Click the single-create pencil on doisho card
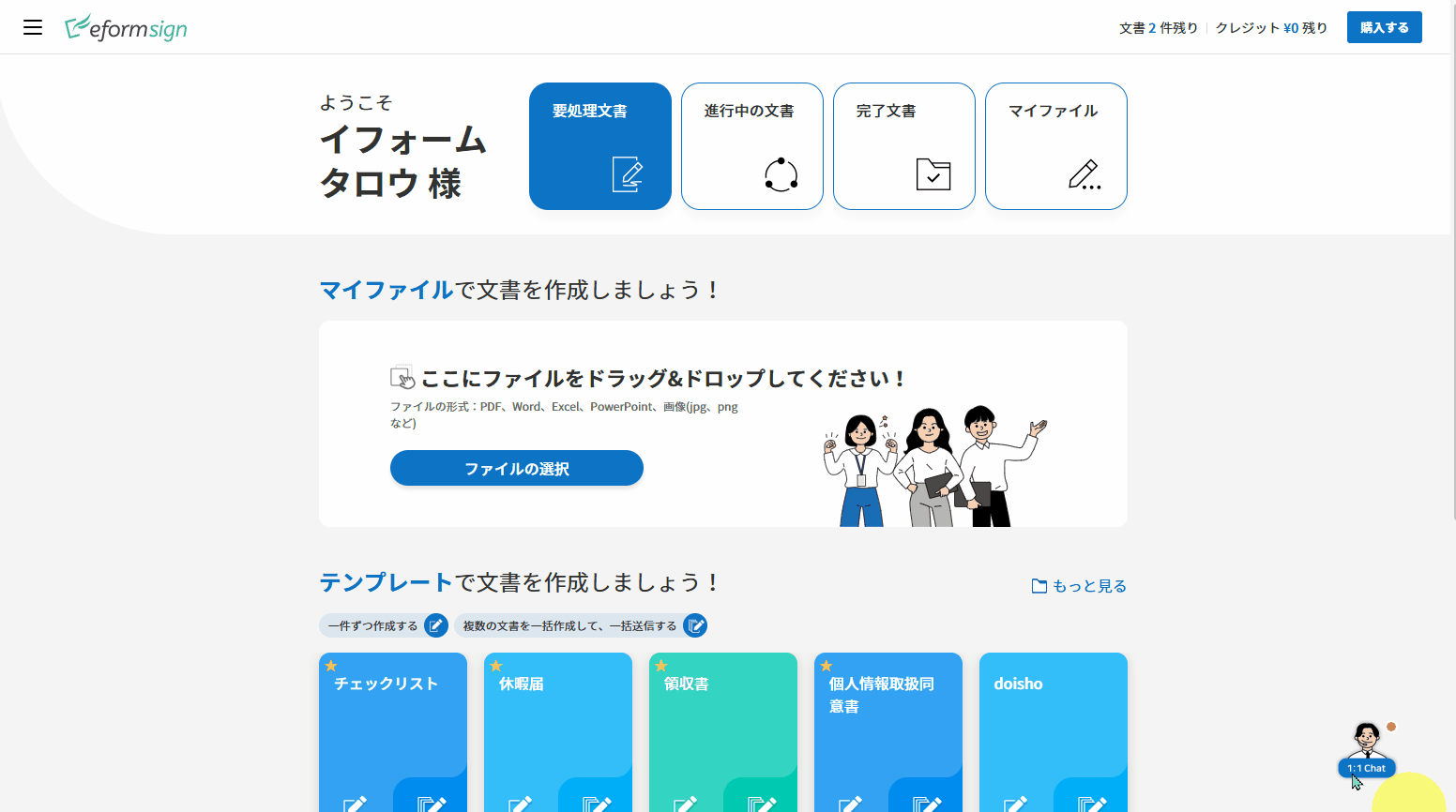1456x812 pixels. [x=1015, y=803]
